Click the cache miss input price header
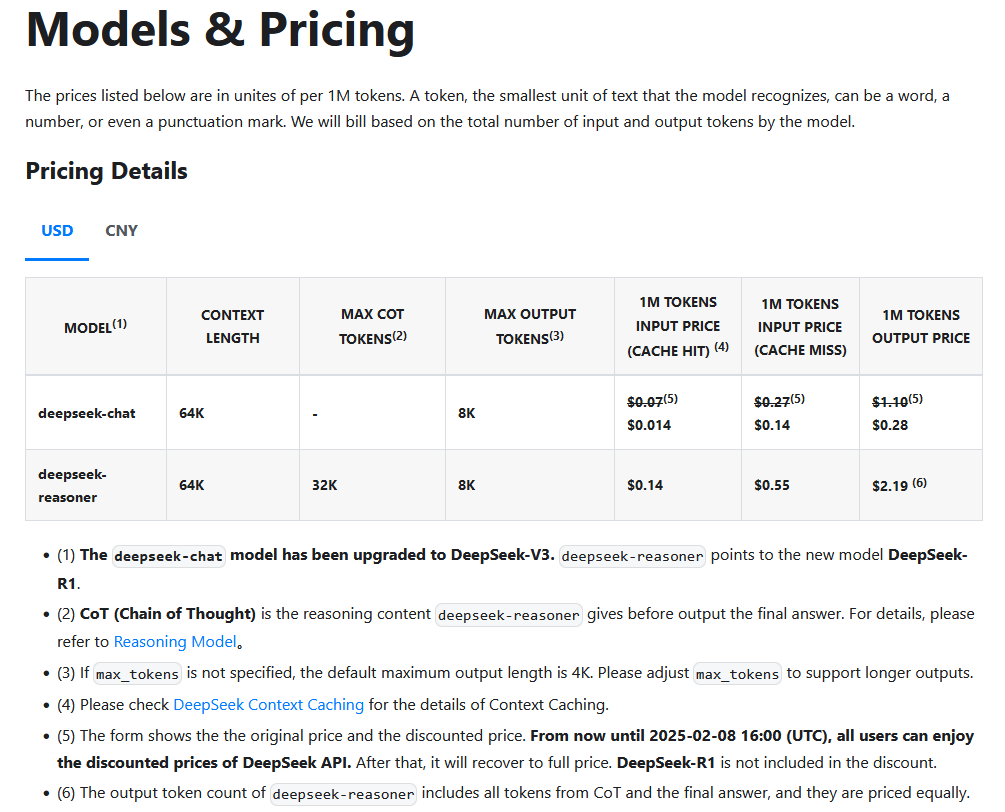 tap(801, 327)
